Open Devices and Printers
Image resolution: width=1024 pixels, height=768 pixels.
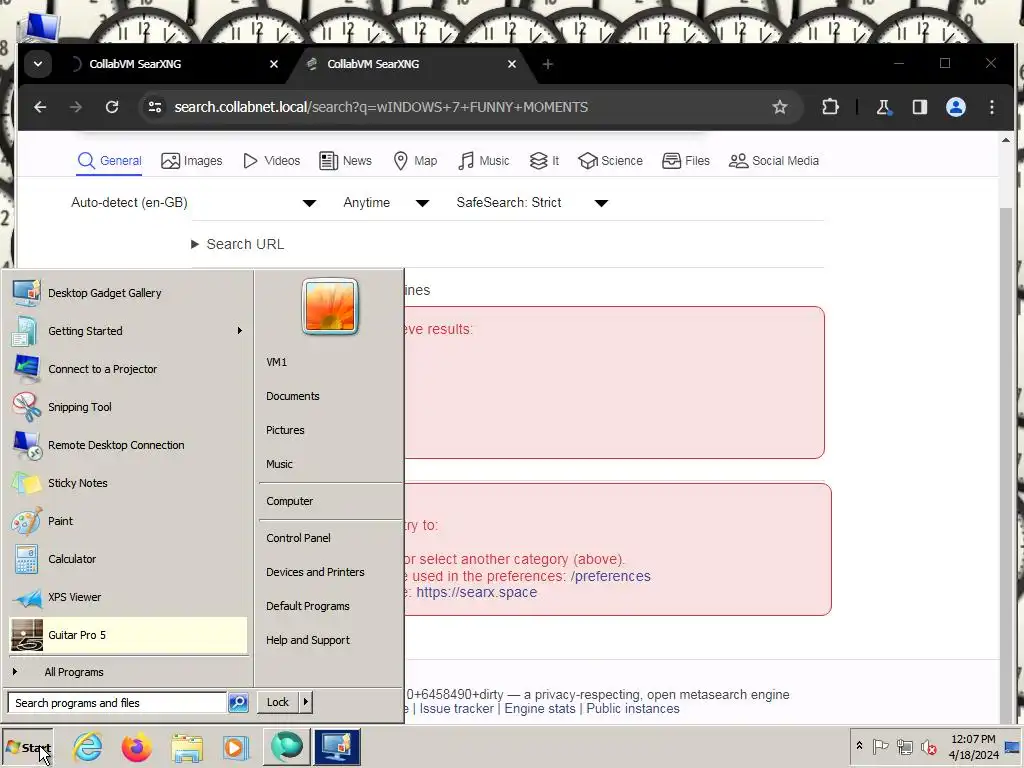tap(315, 572)
